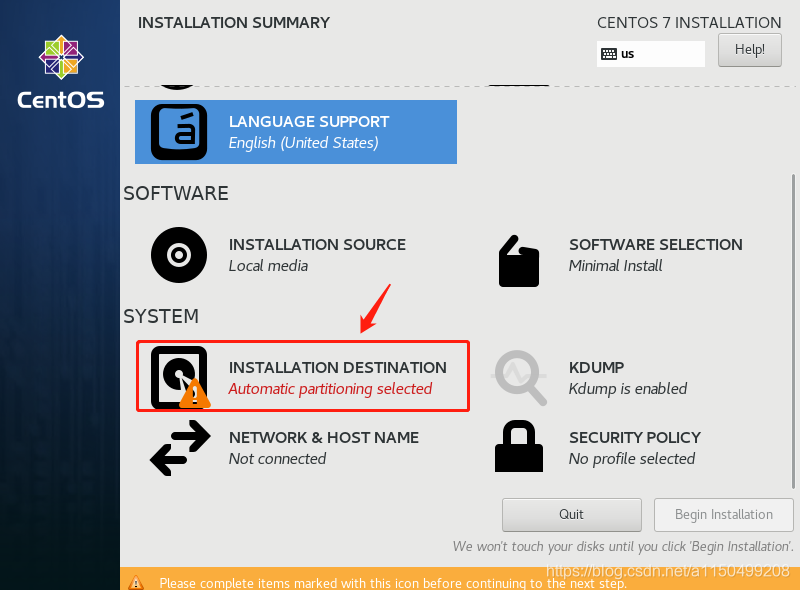800x590 pixels.
Task: Click the 'Kdump is enabled' status text
Action: (x=628, y=389)
